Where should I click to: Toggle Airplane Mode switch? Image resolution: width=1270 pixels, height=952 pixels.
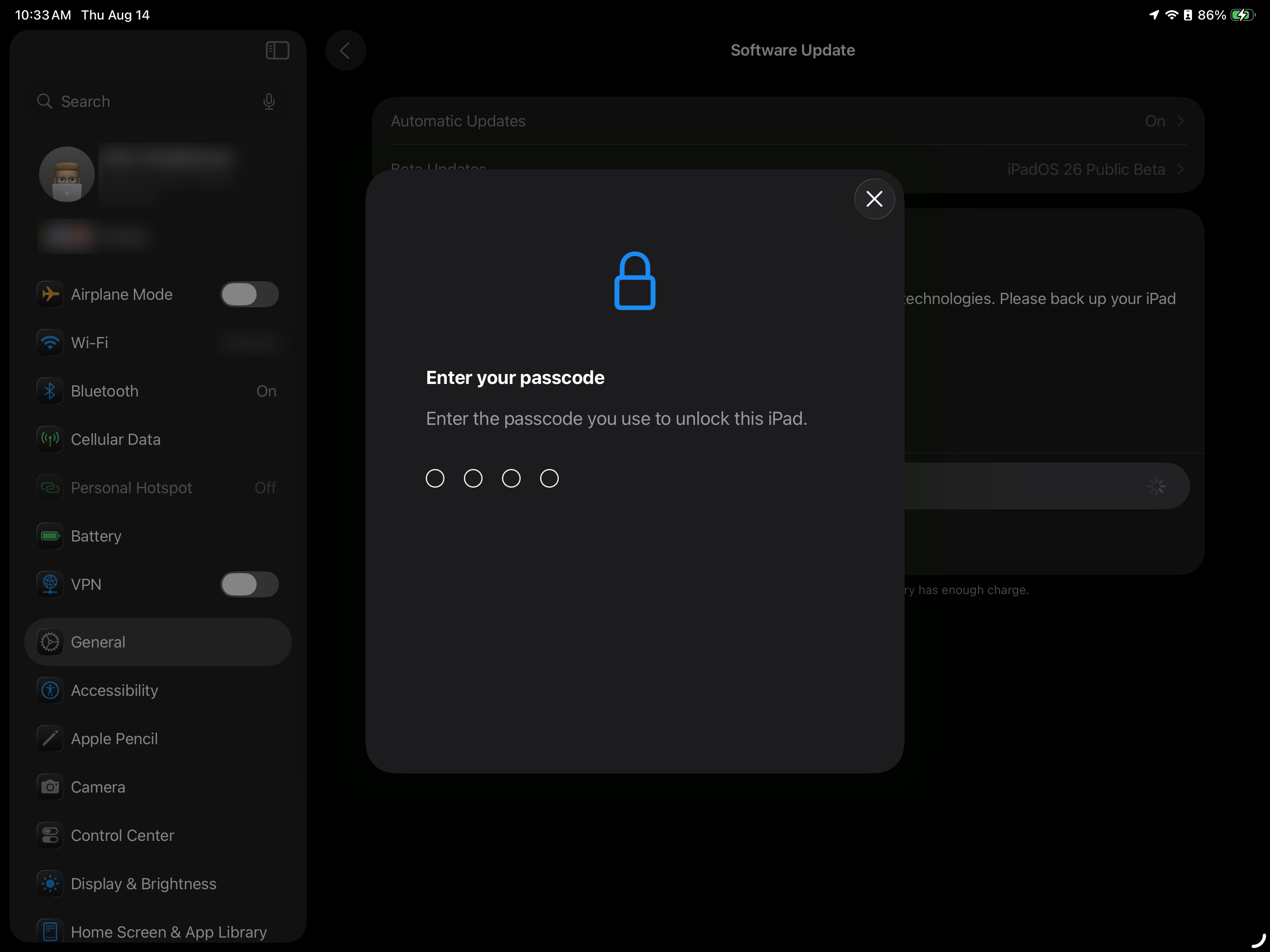(249, 295)
